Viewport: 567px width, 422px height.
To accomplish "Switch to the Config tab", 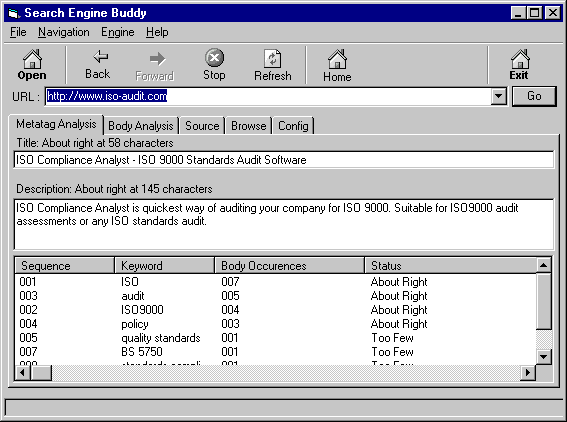I will (293, 126).
